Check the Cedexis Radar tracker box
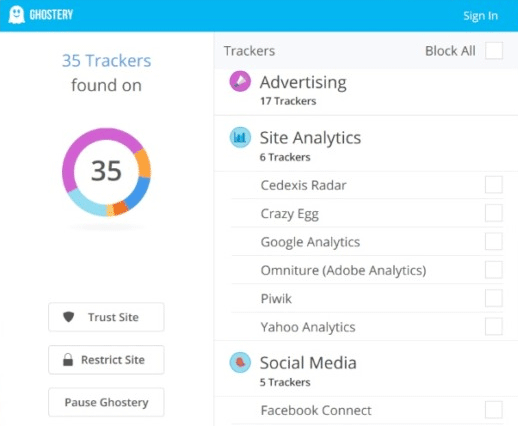Screen dimensions: 518x426 click(x=494, y=185)
